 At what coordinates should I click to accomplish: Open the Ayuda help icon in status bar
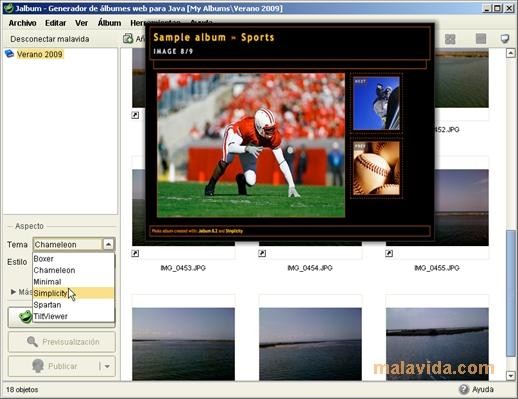[x=464, y=389]
